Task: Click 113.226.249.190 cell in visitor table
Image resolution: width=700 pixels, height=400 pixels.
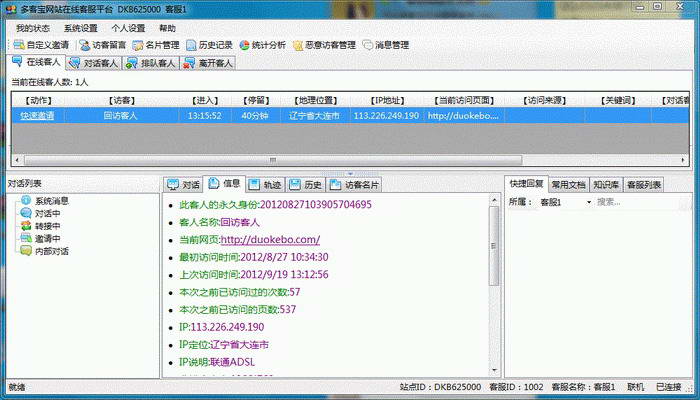Action: [387, 116]
